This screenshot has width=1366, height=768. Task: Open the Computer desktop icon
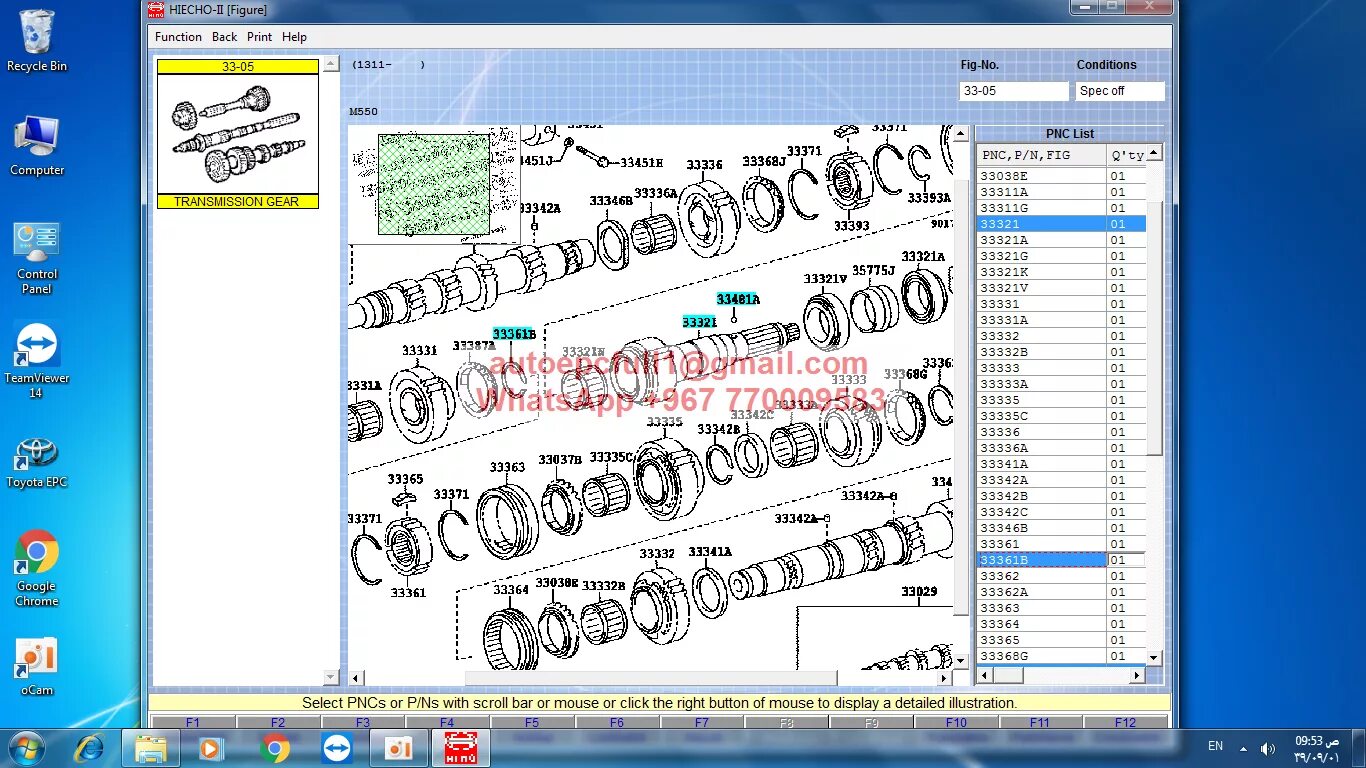click(x=37, y=146)
